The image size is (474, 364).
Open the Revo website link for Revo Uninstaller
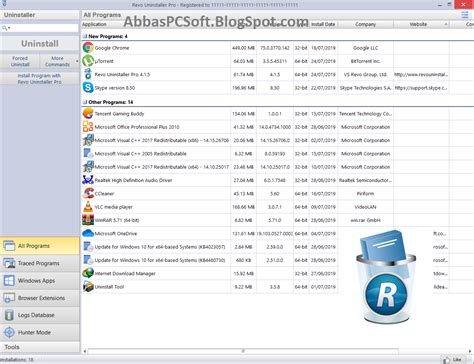421,74
